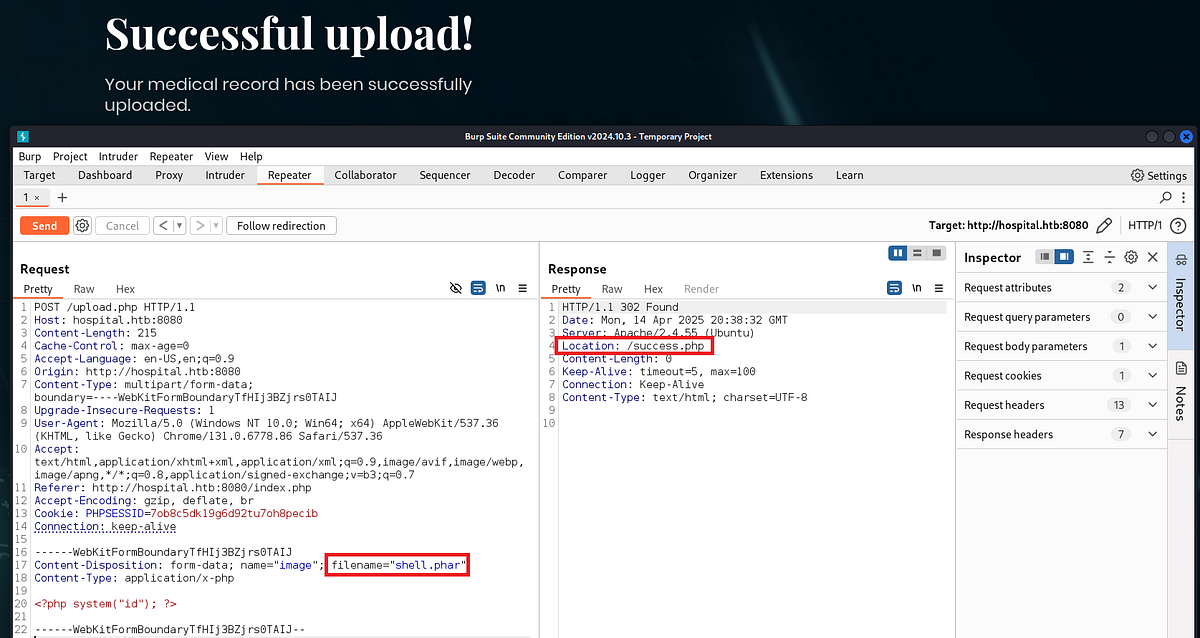1200x638 pixels.
Task: Switch to the Logger tab
Action: tap(647, 175)
